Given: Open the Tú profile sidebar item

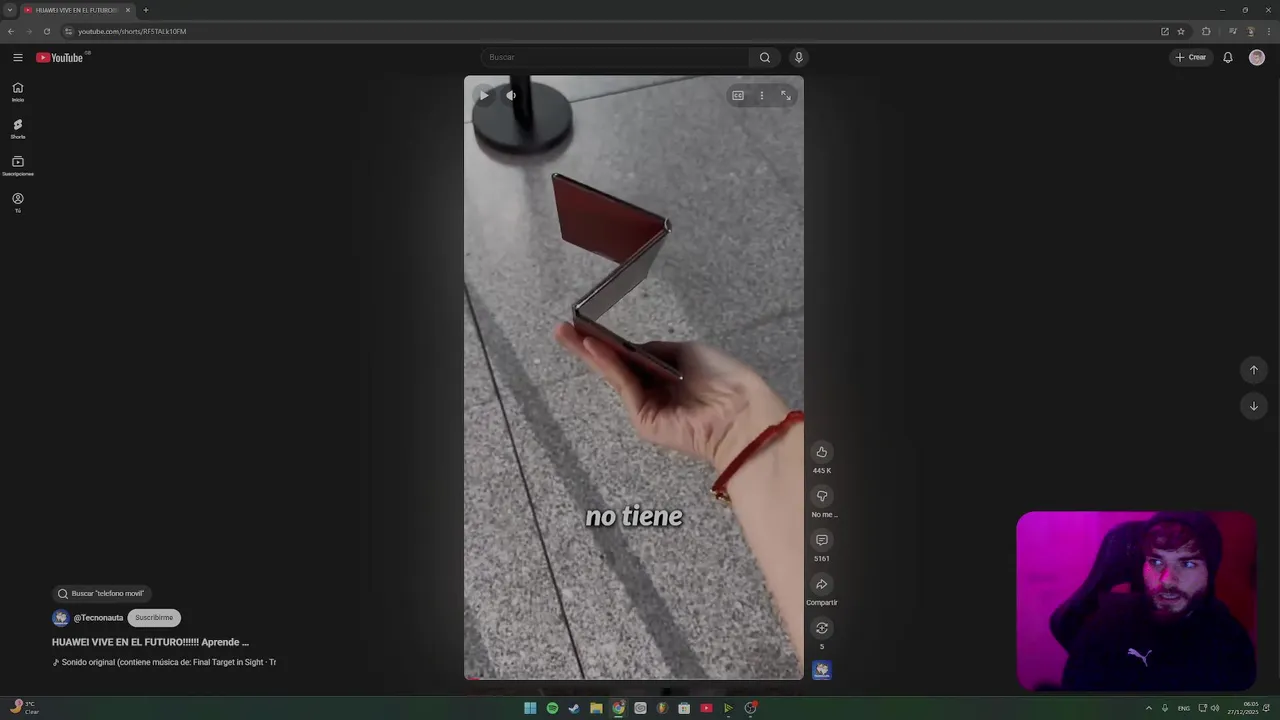Looking at the screenshot, I should point(17,203).
